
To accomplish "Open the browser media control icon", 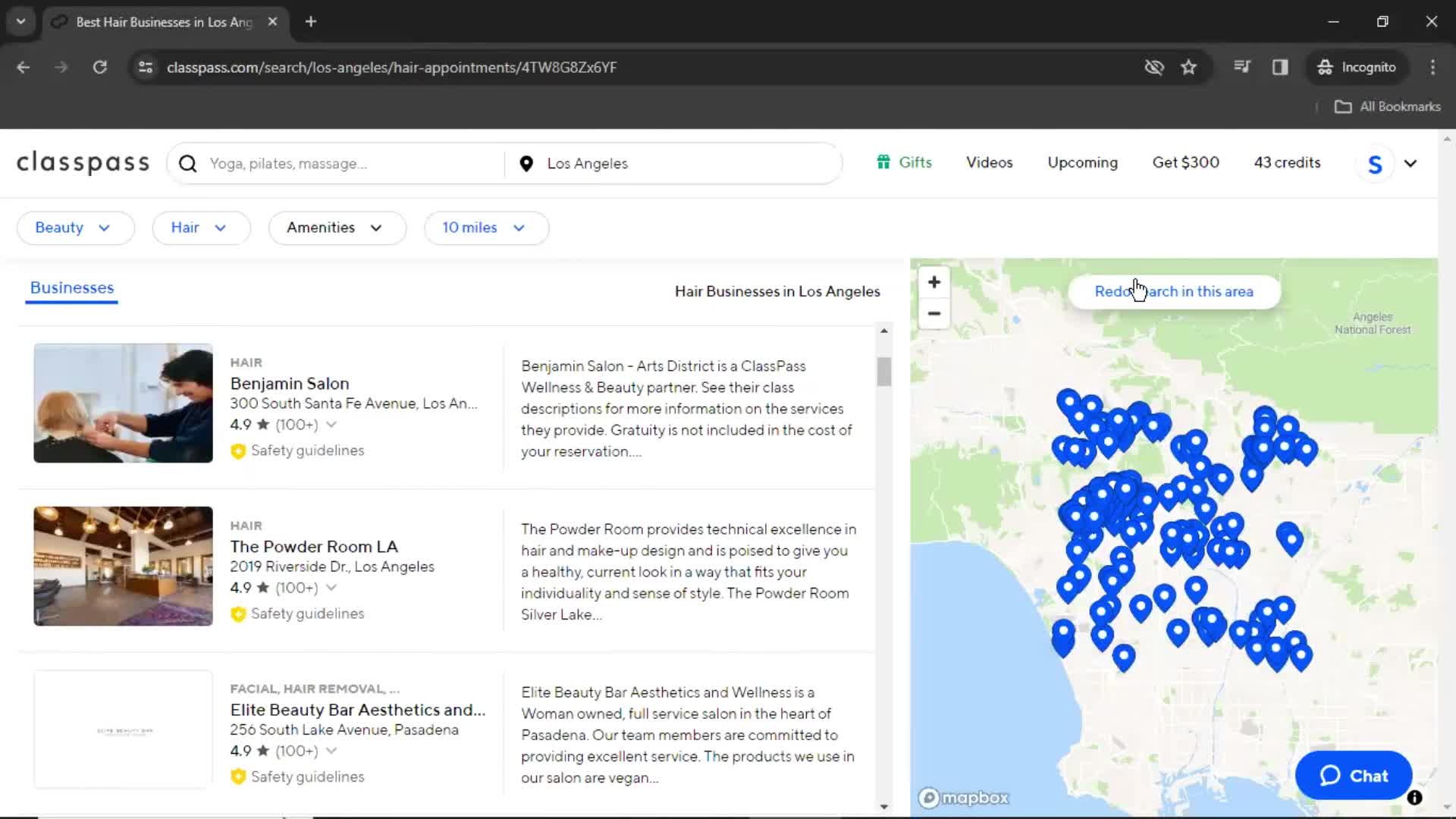I will point(1242,67).
